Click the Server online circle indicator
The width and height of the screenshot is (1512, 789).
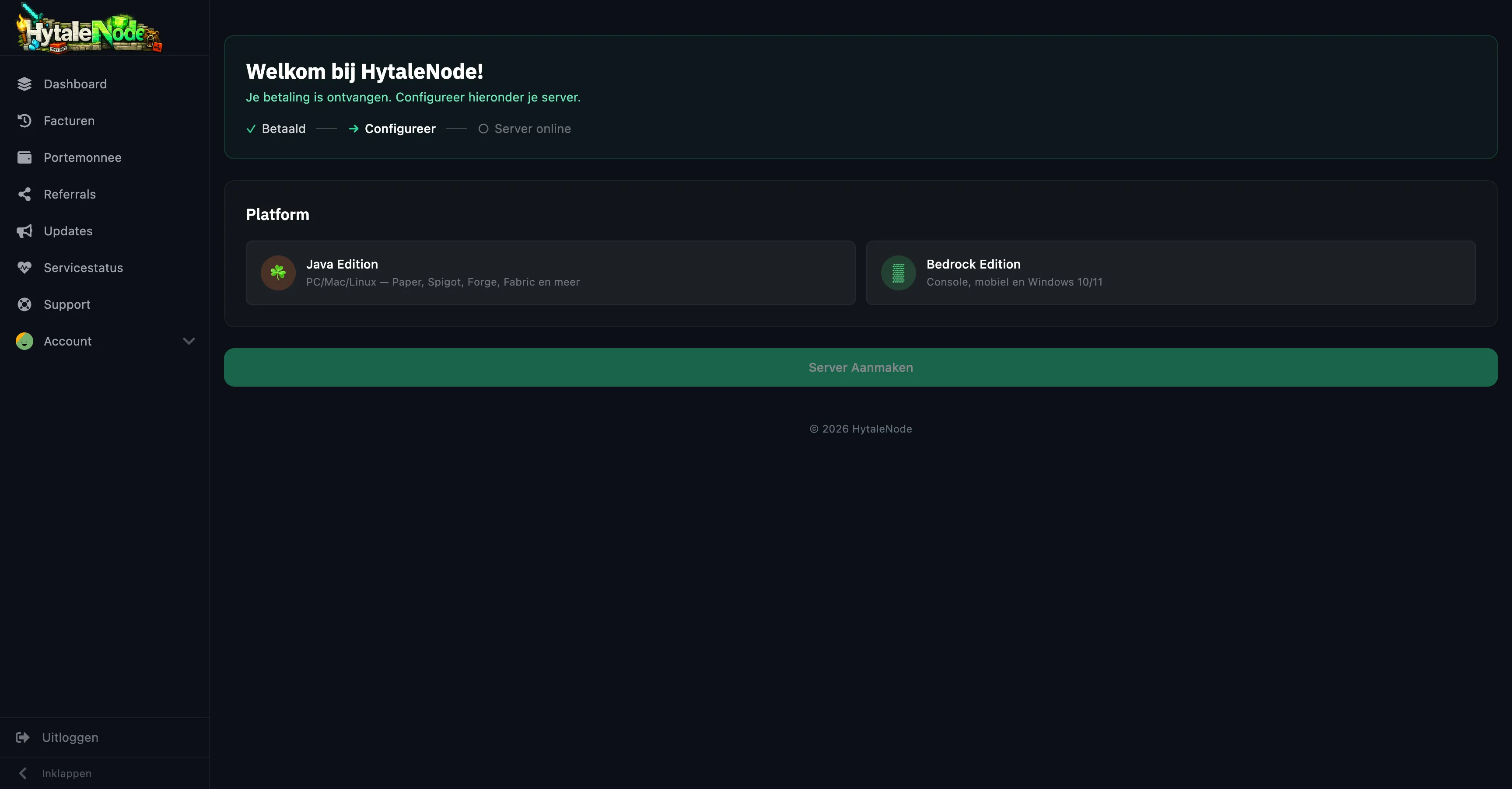pos(483,129)
